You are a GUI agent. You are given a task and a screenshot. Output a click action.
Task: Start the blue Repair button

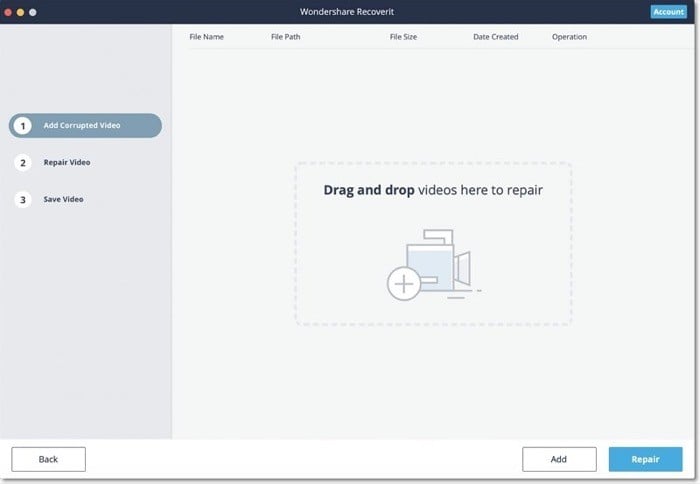(645, 459)
